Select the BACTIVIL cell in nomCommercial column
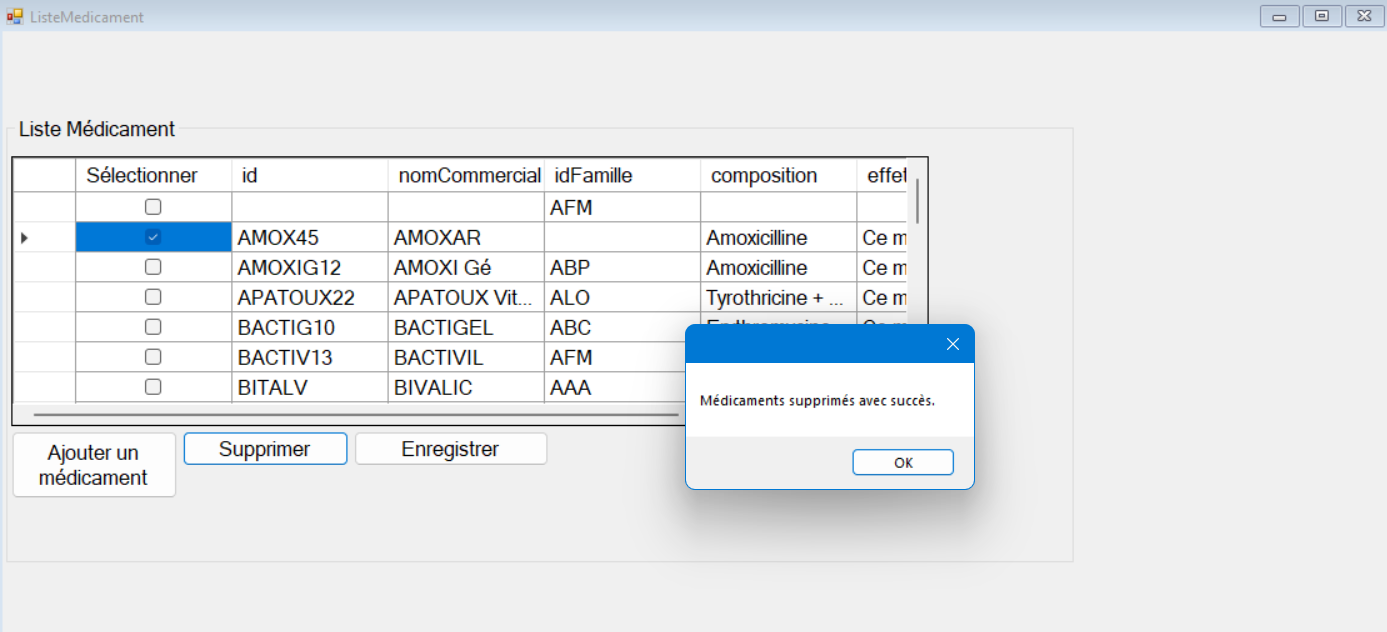 pos(466,357)
